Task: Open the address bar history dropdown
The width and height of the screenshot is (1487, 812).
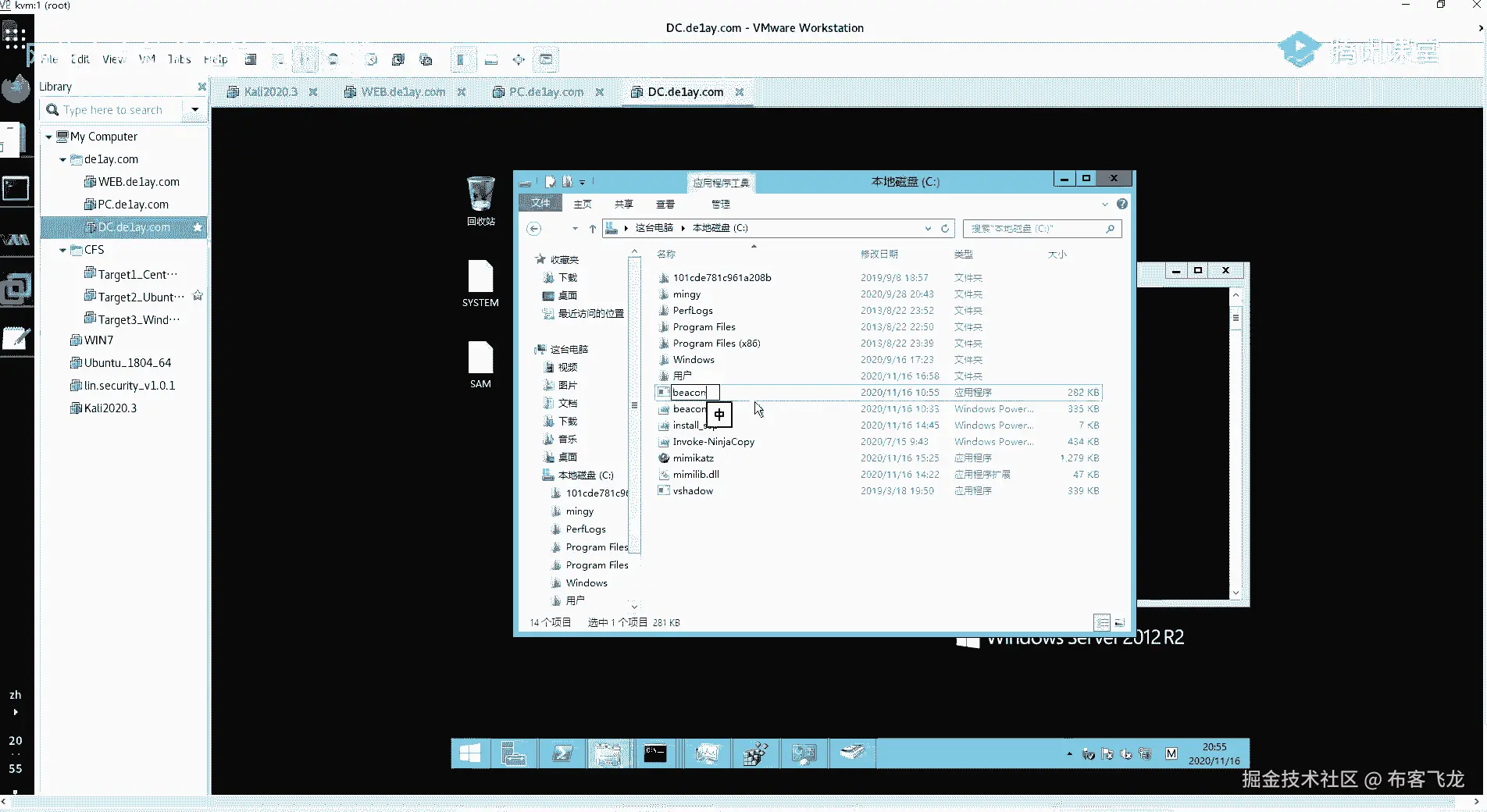Action: (x=928, y=229)
